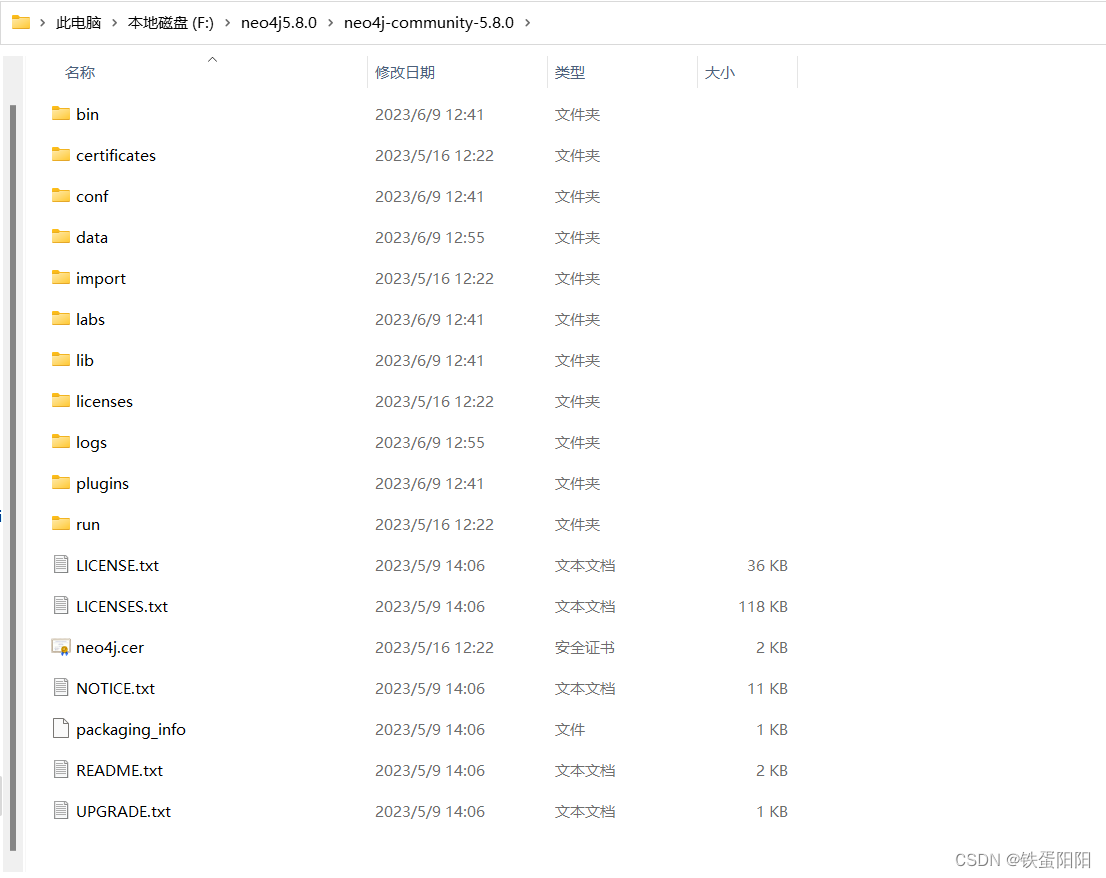Screen dimensions: 1106x878
Task: Click the bin folder icon
Action: coord(61,114)
